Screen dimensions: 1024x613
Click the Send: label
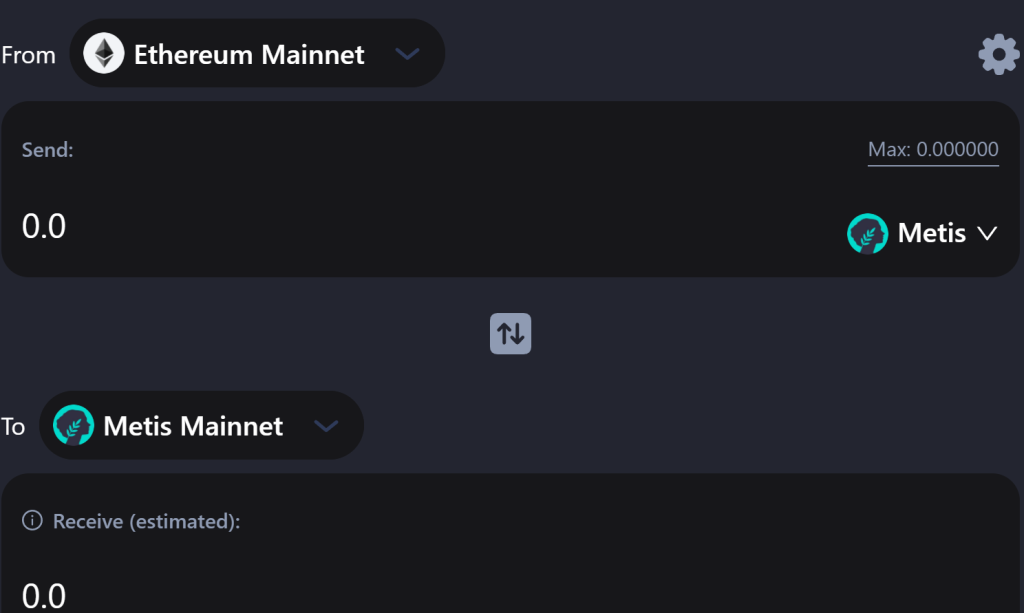48,149
